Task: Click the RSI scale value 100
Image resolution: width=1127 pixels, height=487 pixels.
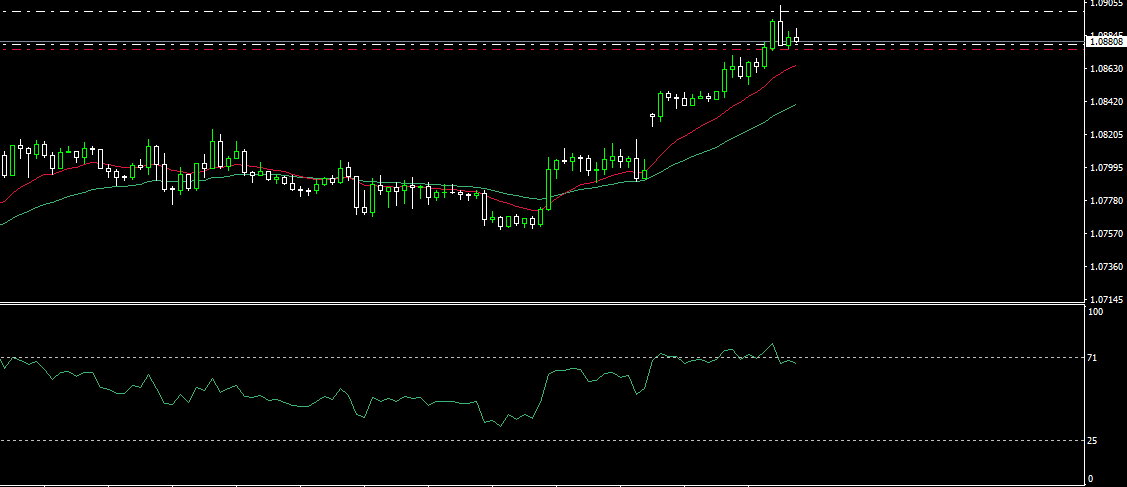Action: pyautogui.click(x=1096, y=312)
